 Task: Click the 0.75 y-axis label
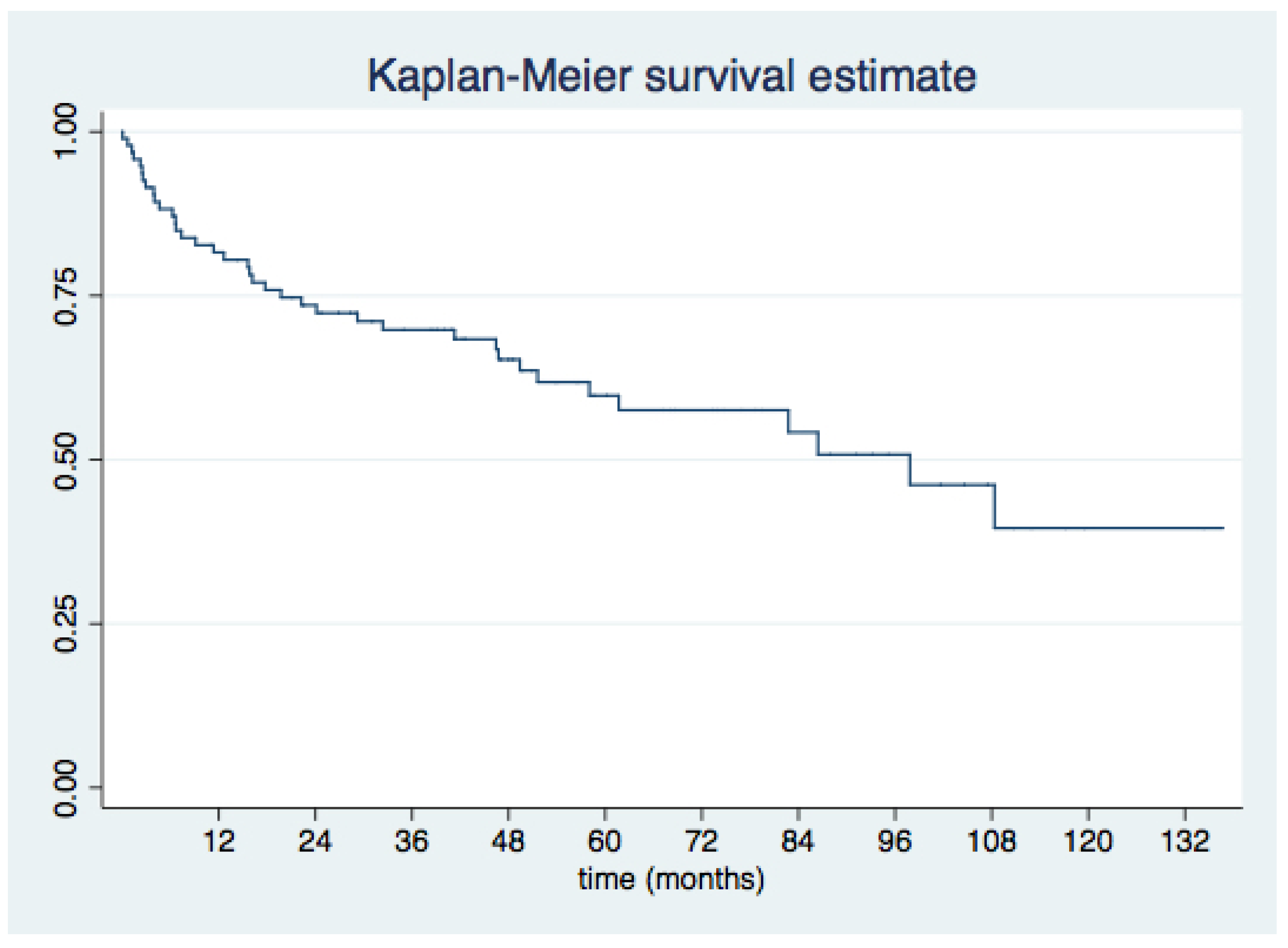pos(65,295)
